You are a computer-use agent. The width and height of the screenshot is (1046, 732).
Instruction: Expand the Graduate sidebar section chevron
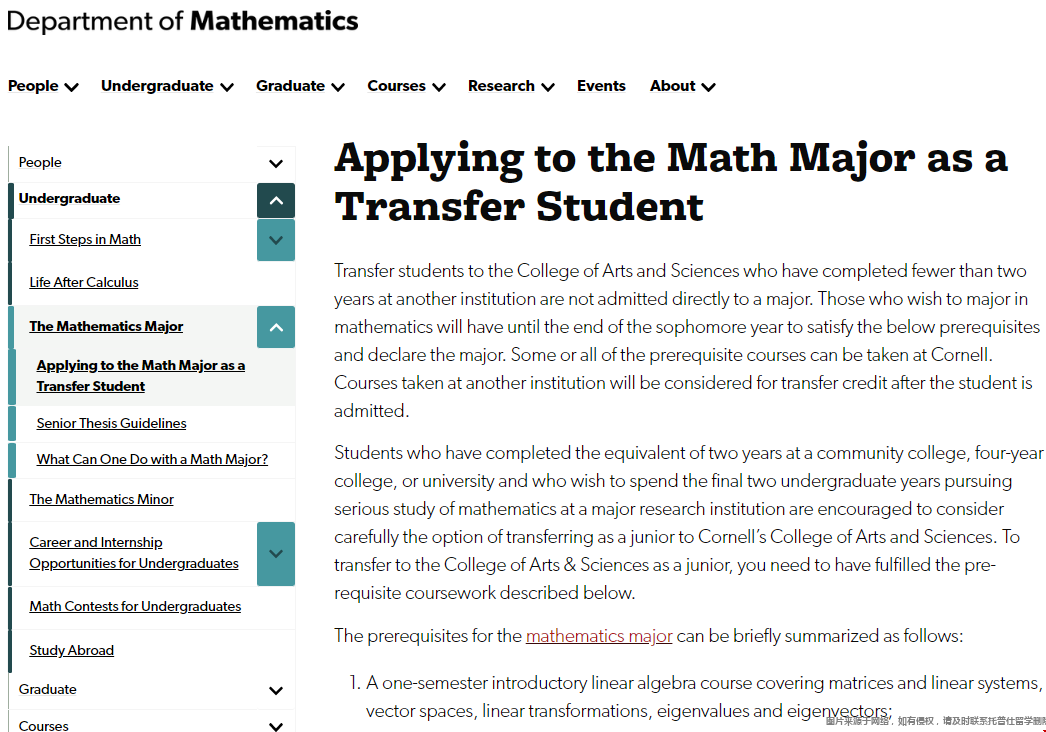(x=276, y=690)
